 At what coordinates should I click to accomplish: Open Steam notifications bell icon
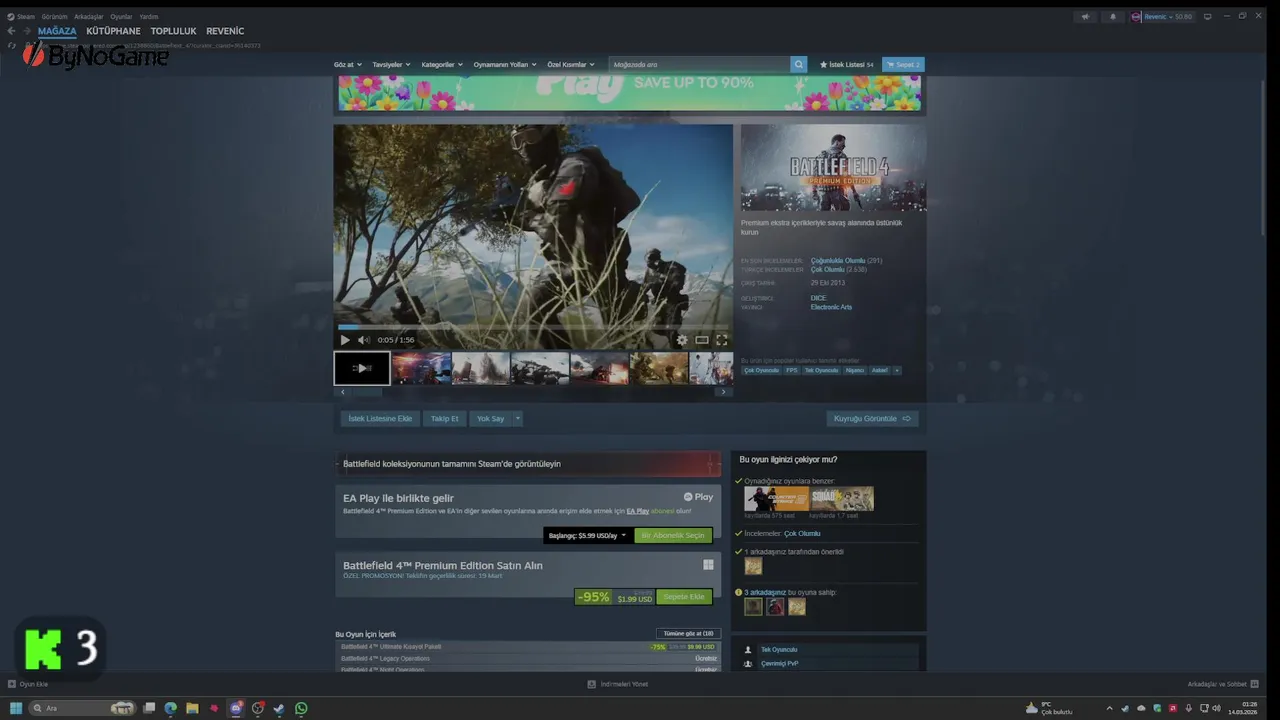pos(1113,17)
